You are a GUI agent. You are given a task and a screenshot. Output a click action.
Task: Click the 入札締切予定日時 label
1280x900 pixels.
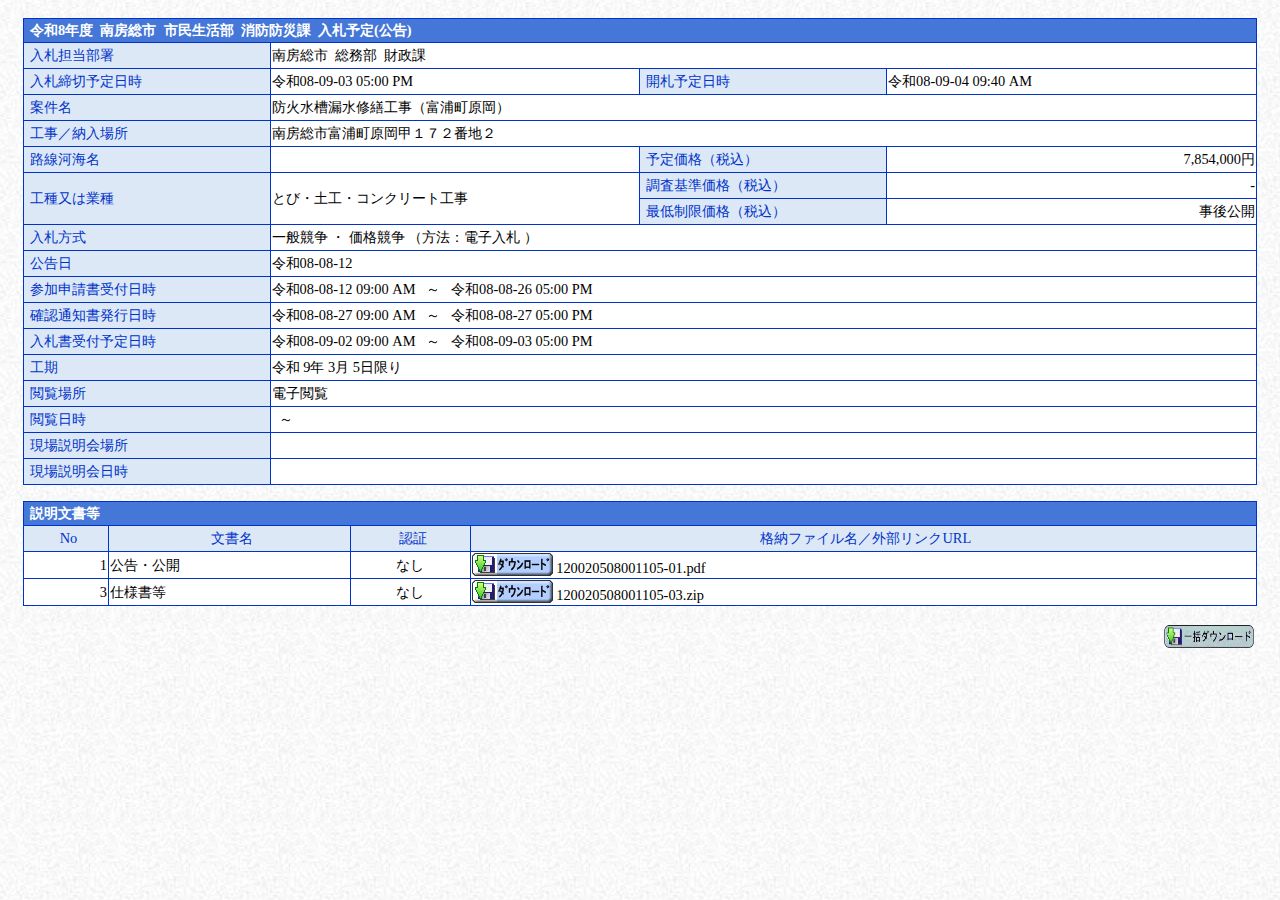coord(86,82)
